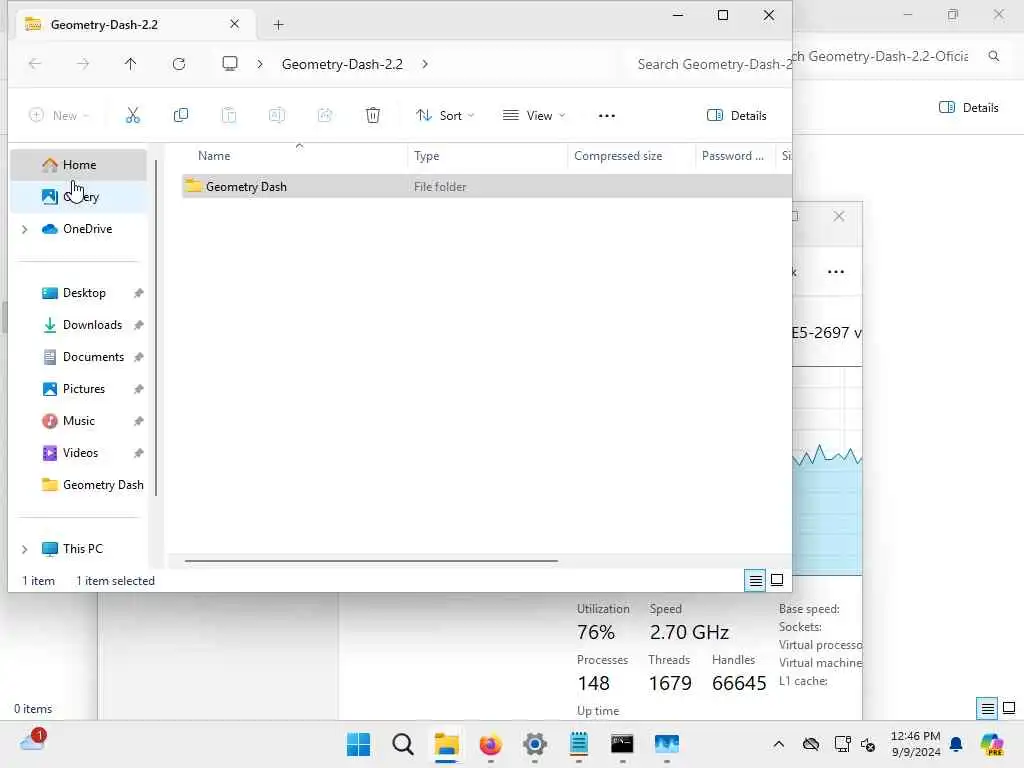Click the horizontal scrollbar in file list

(x=371, y=560)
